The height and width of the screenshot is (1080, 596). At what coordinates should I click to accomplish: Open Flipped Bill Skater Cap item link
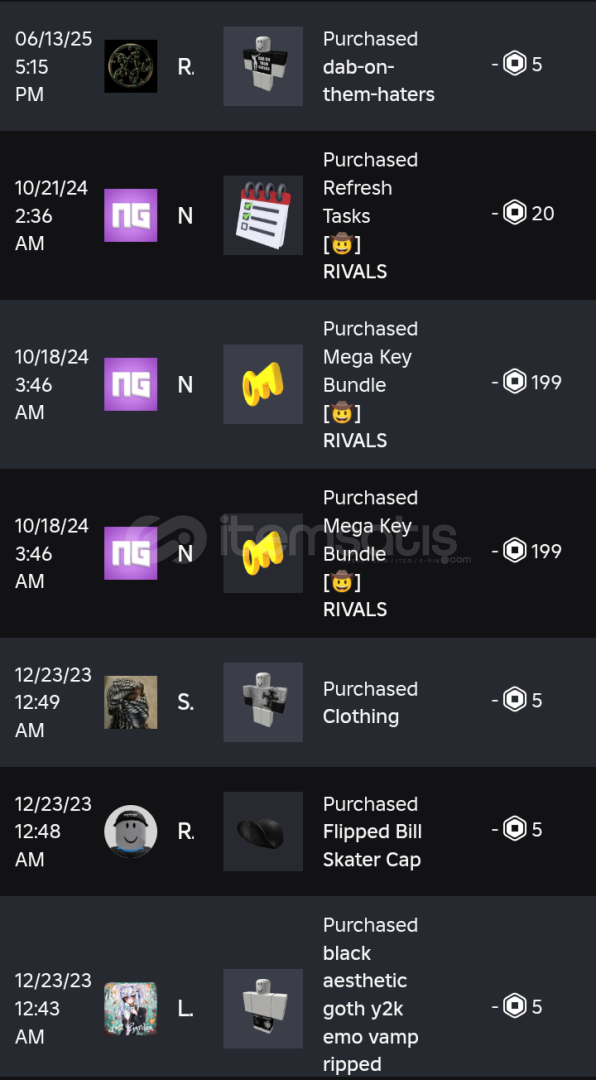[372, 832]
